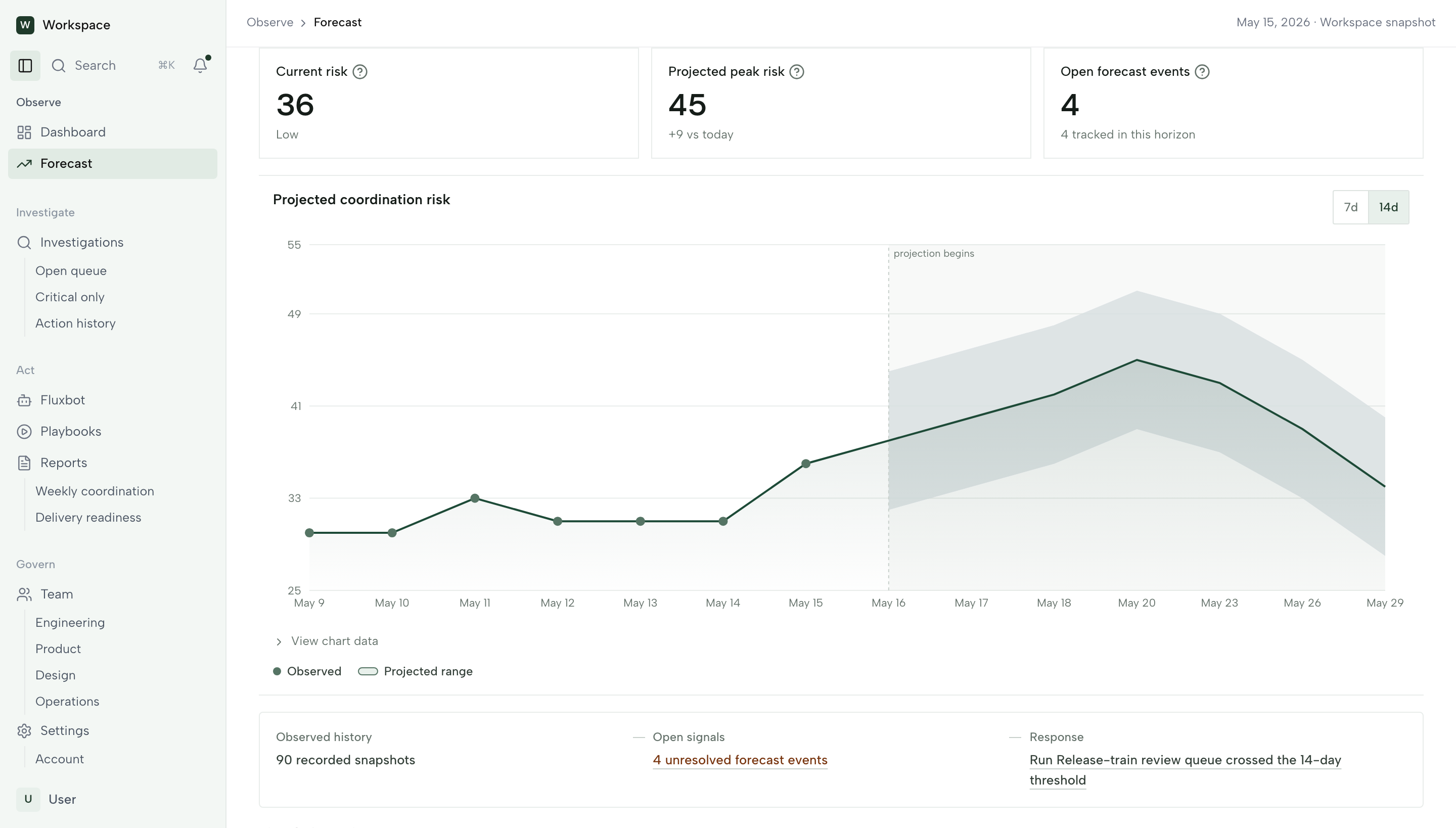
Task: Collapse the sidebar panel icon
Action: (x=25, y=65)
